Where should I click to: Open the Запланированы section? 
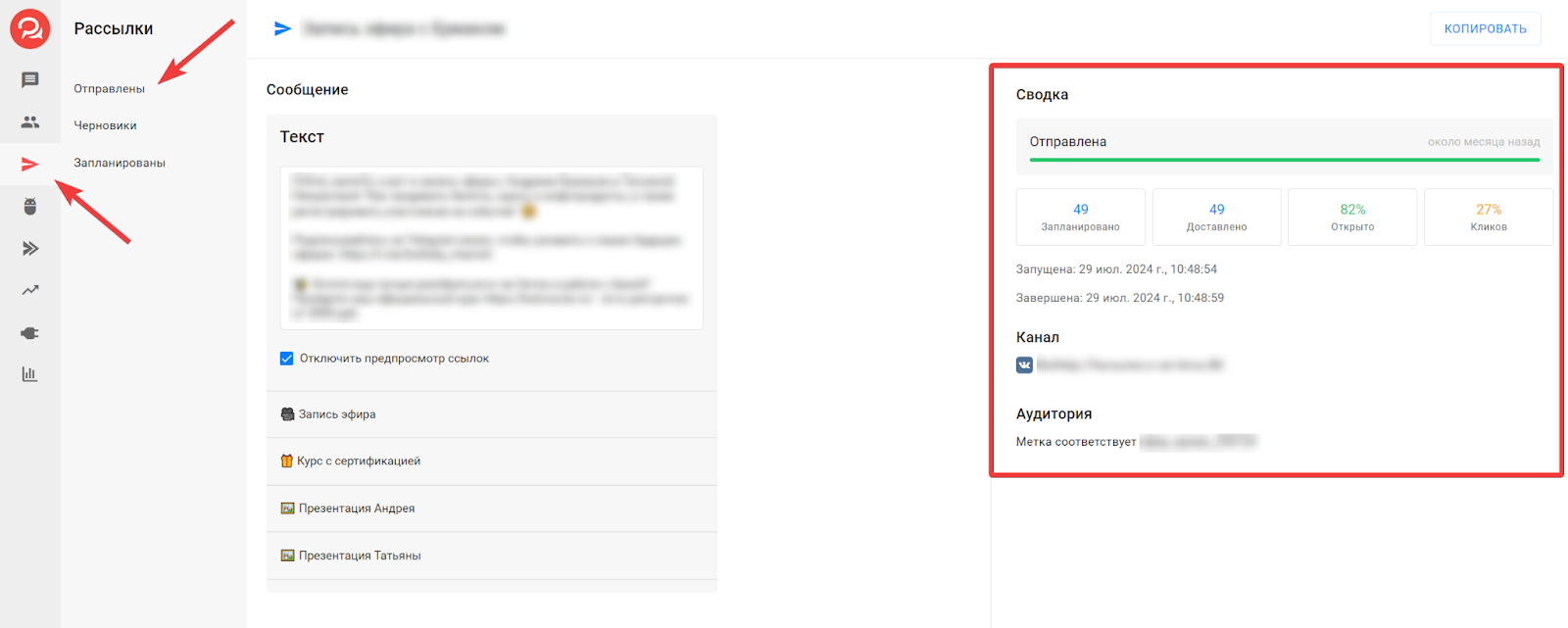click(x=120, y=163)
